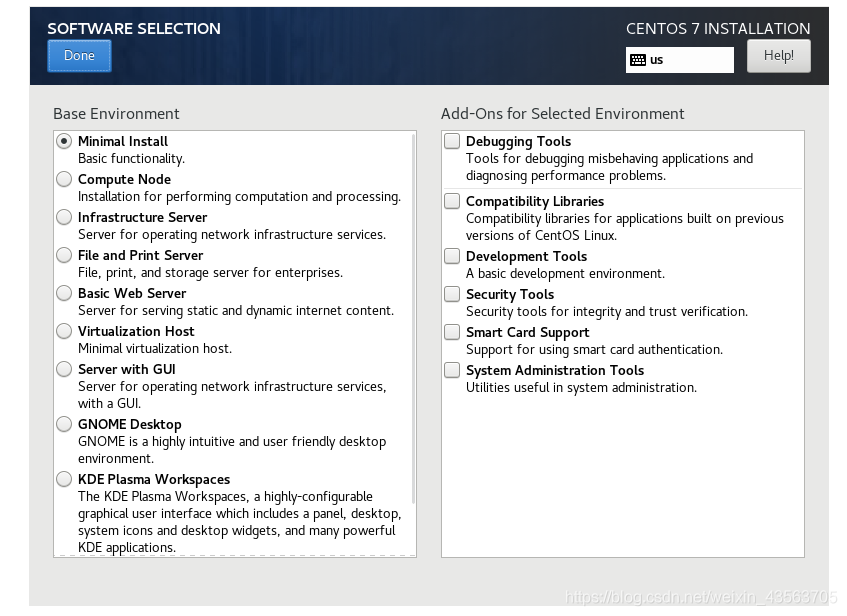
Task: Click the 'Base Environment' heading
Action: (x=116, y=113)
